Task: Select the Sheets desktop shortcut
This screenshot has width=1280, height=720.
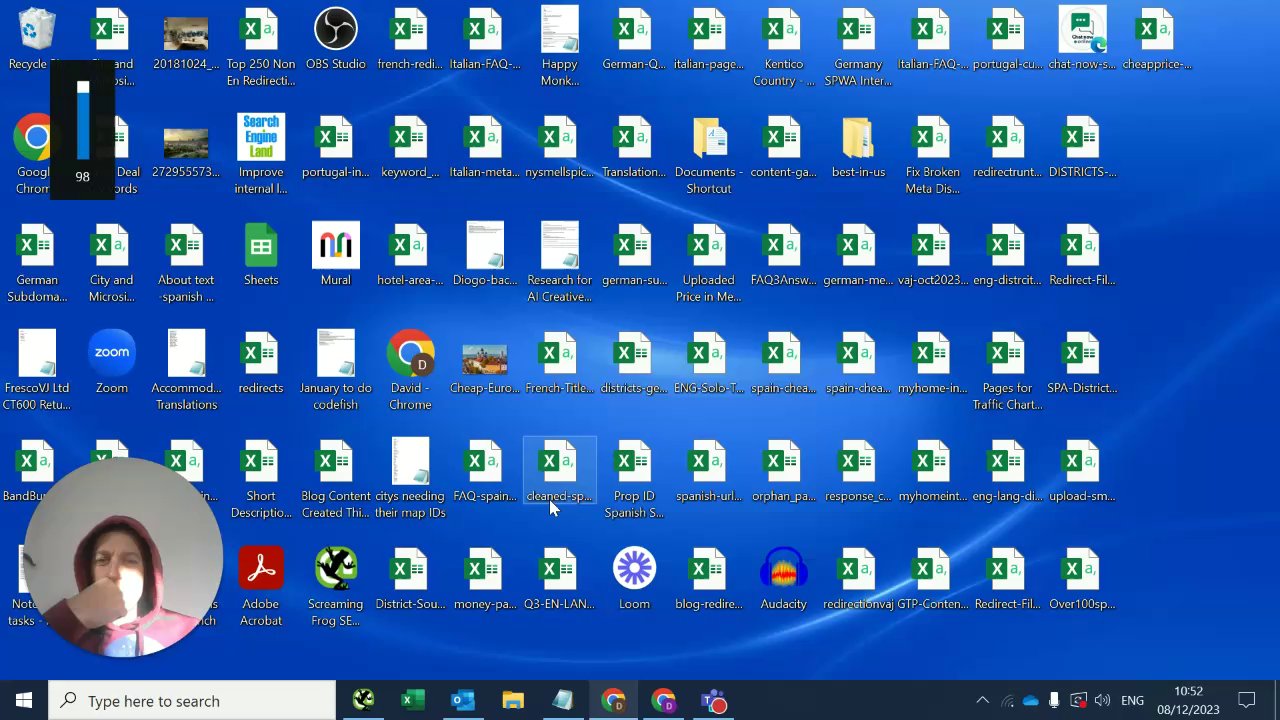Action: (x=261, y=246)
